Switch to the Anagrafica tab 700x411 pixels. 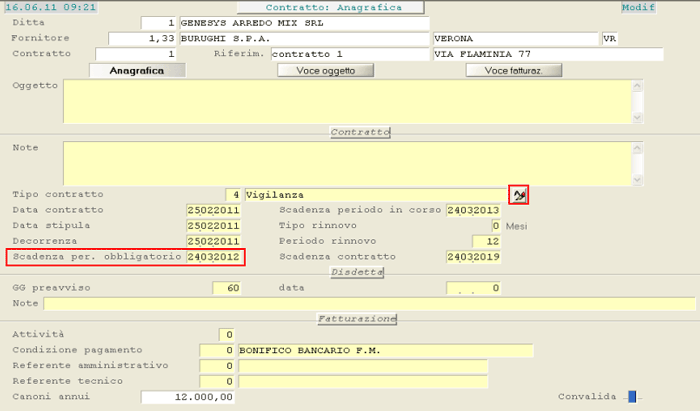pyautogui.click(x=126, y=71)
